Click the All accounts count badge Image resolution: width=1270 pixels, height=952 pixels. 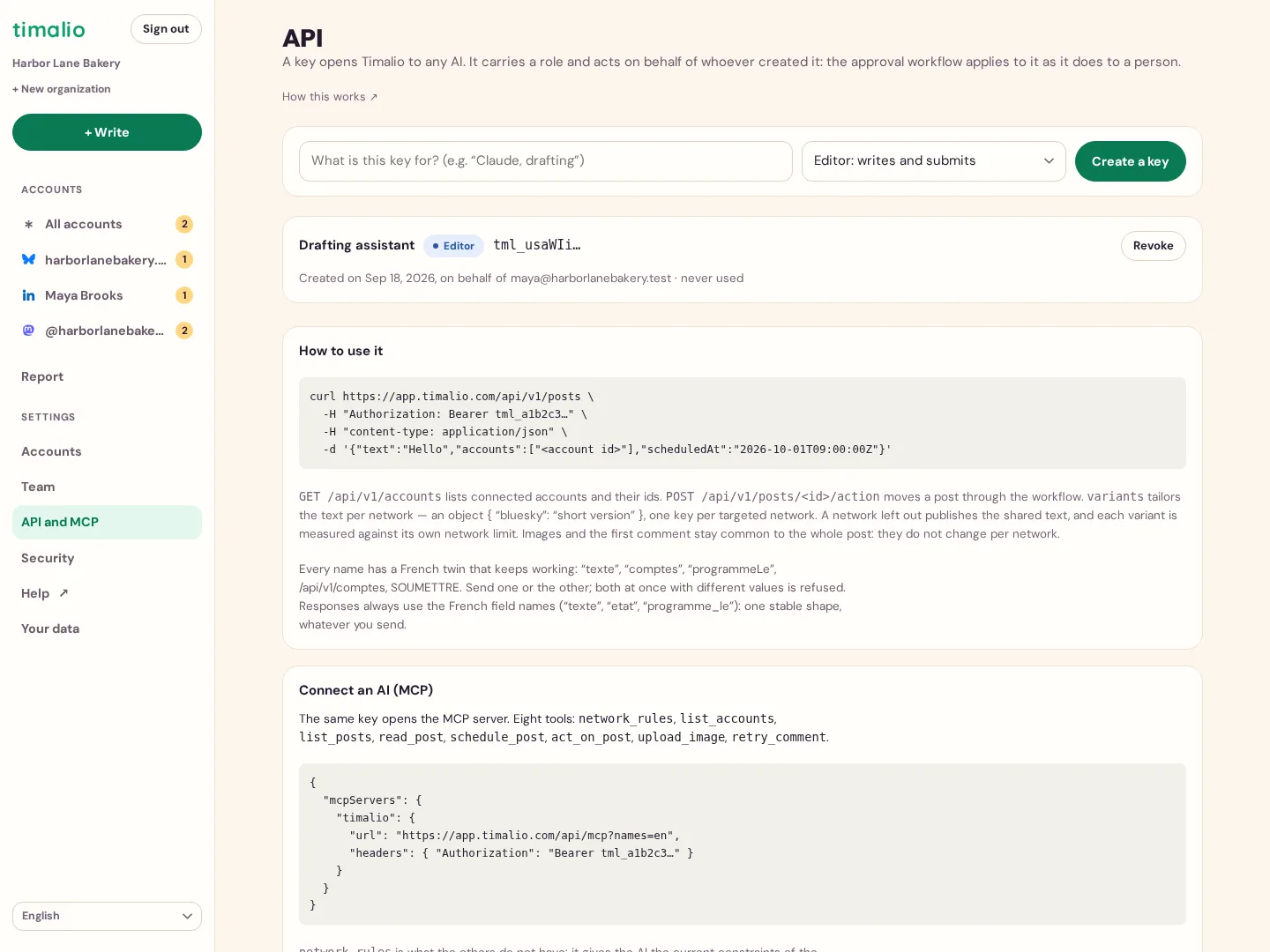(x=184, y=224)
